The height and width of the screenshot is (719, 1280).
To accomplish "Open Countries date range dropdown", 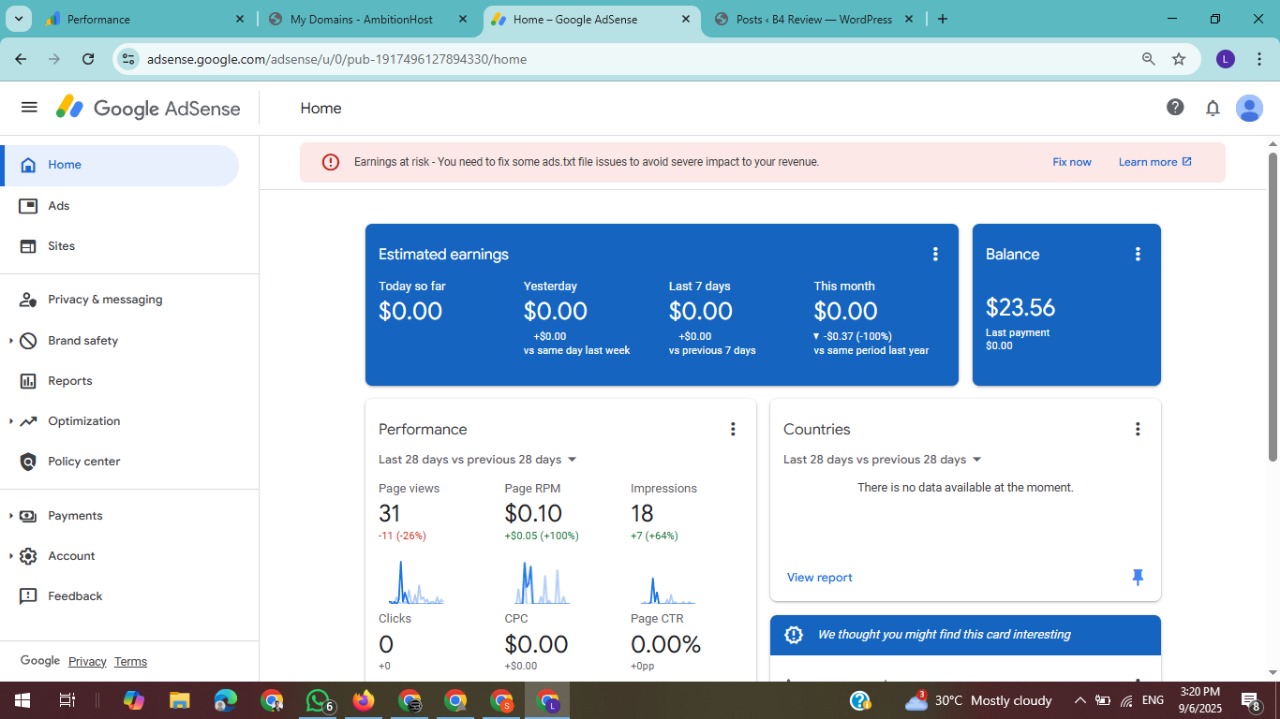I will pos(883,460).
